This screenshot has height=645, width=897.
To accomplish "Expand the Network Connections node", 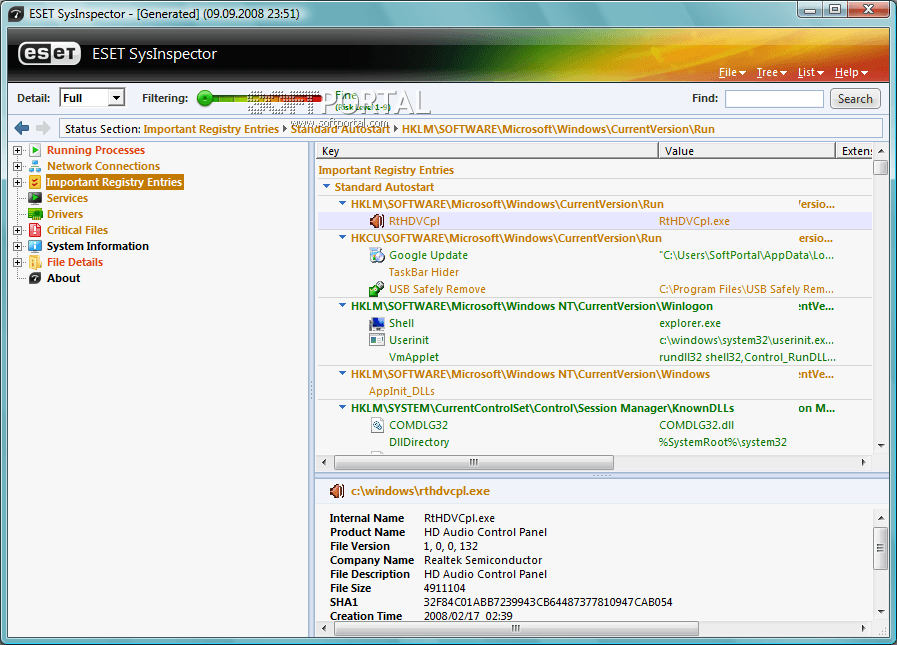I will (18, 167).
